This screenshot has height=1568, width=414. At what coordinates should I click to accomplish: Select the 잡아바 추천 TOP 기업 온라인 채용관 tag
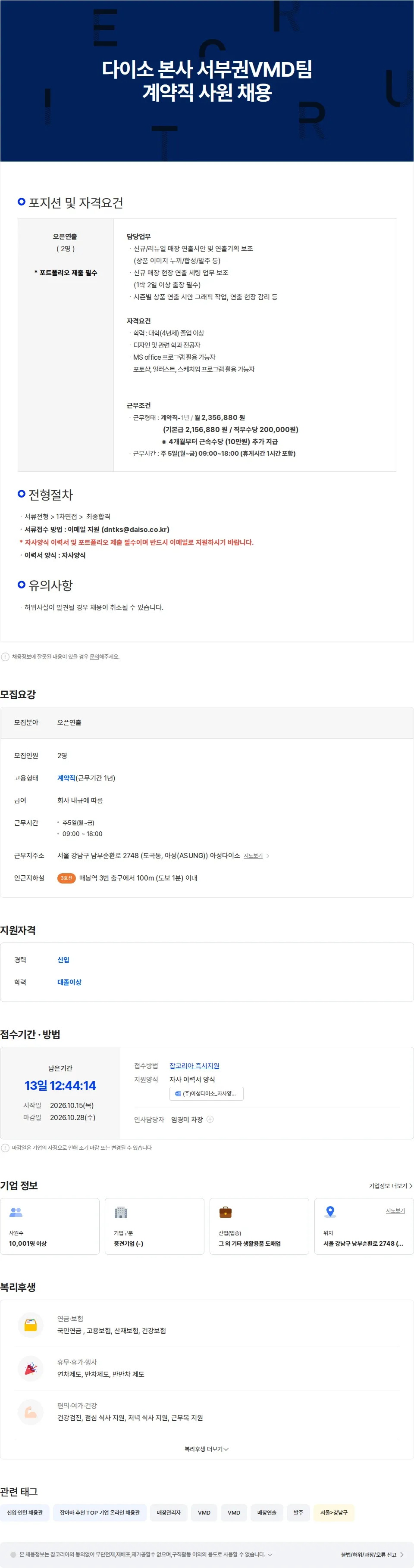(x=100, y=1512)
